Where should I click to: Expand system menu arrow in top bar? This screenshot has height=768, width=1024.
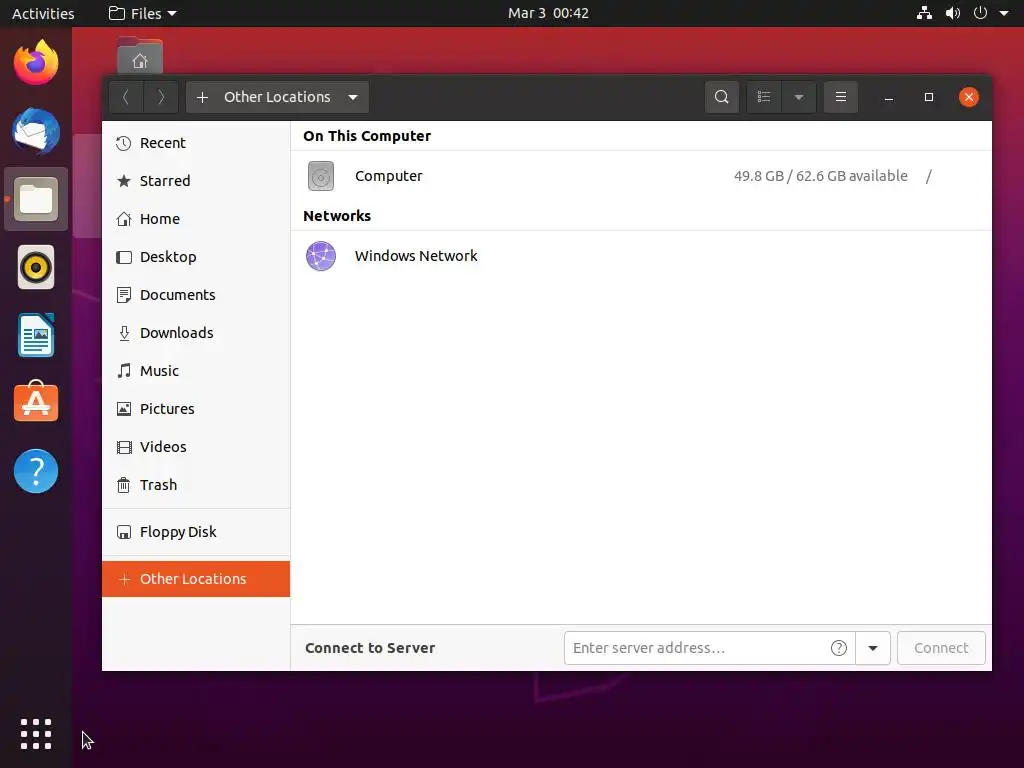pos(1004,13)
